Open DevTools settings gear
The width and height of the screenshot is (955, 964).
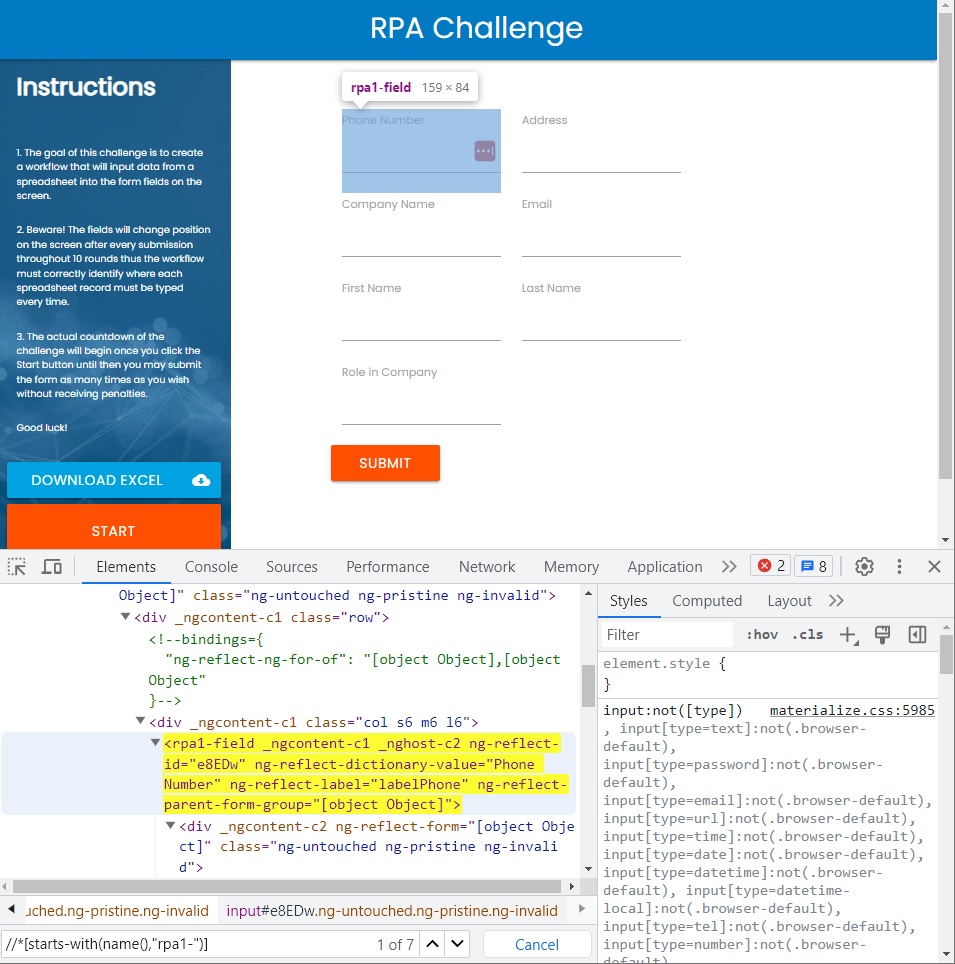click(x=863, y=566)
